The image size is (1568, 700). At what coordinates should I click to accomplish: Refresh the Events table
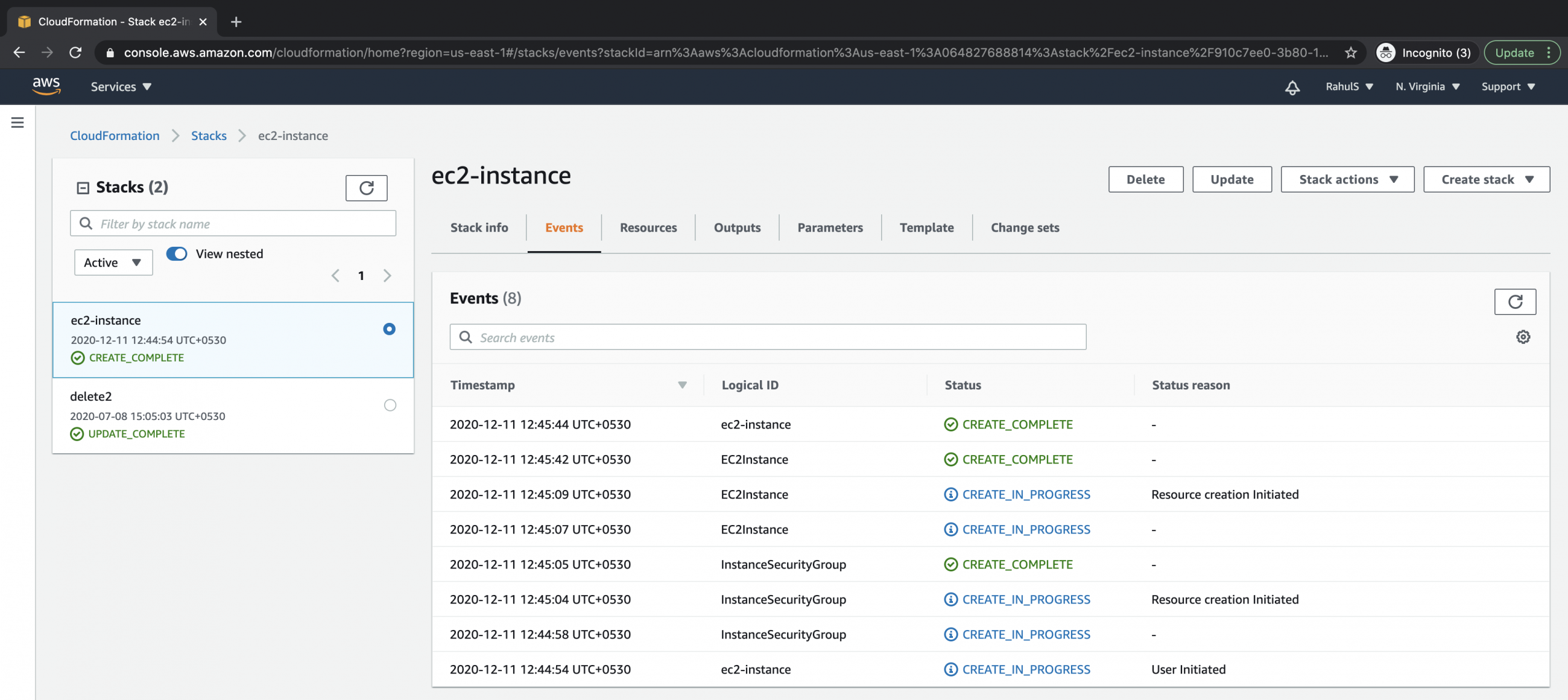pyautogui.click(x=1514, y=302)
